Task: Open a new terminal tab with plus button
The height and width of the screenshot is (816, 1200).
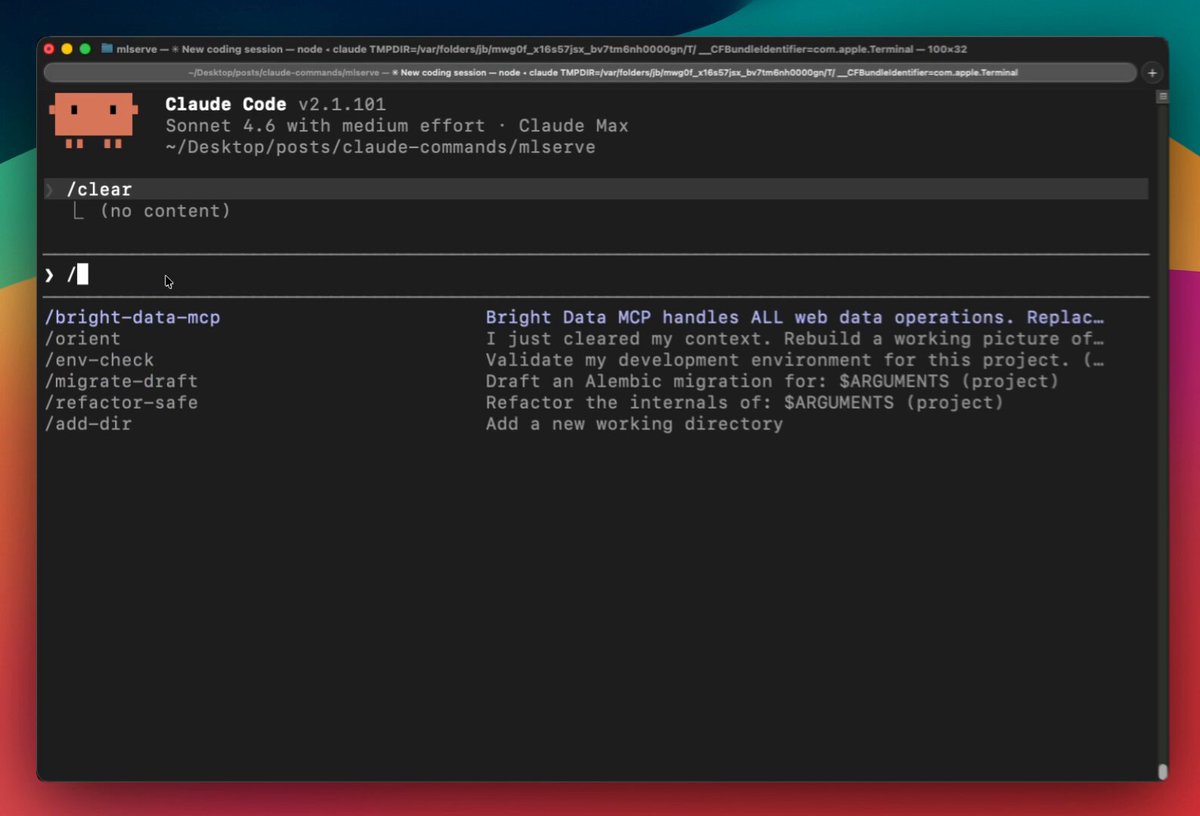Action: tap(1152, 73)
